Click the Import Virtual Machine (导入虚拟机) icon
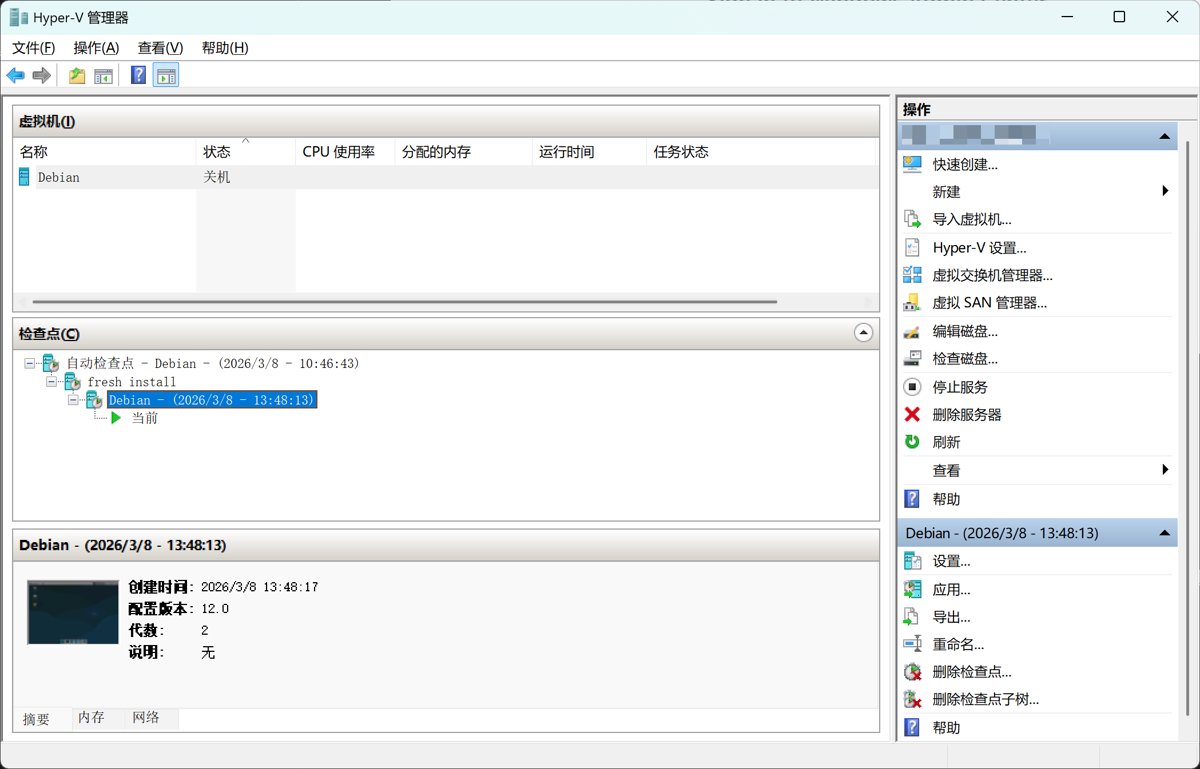This screenshot has height=769, width=1200. tap(912, 219)
